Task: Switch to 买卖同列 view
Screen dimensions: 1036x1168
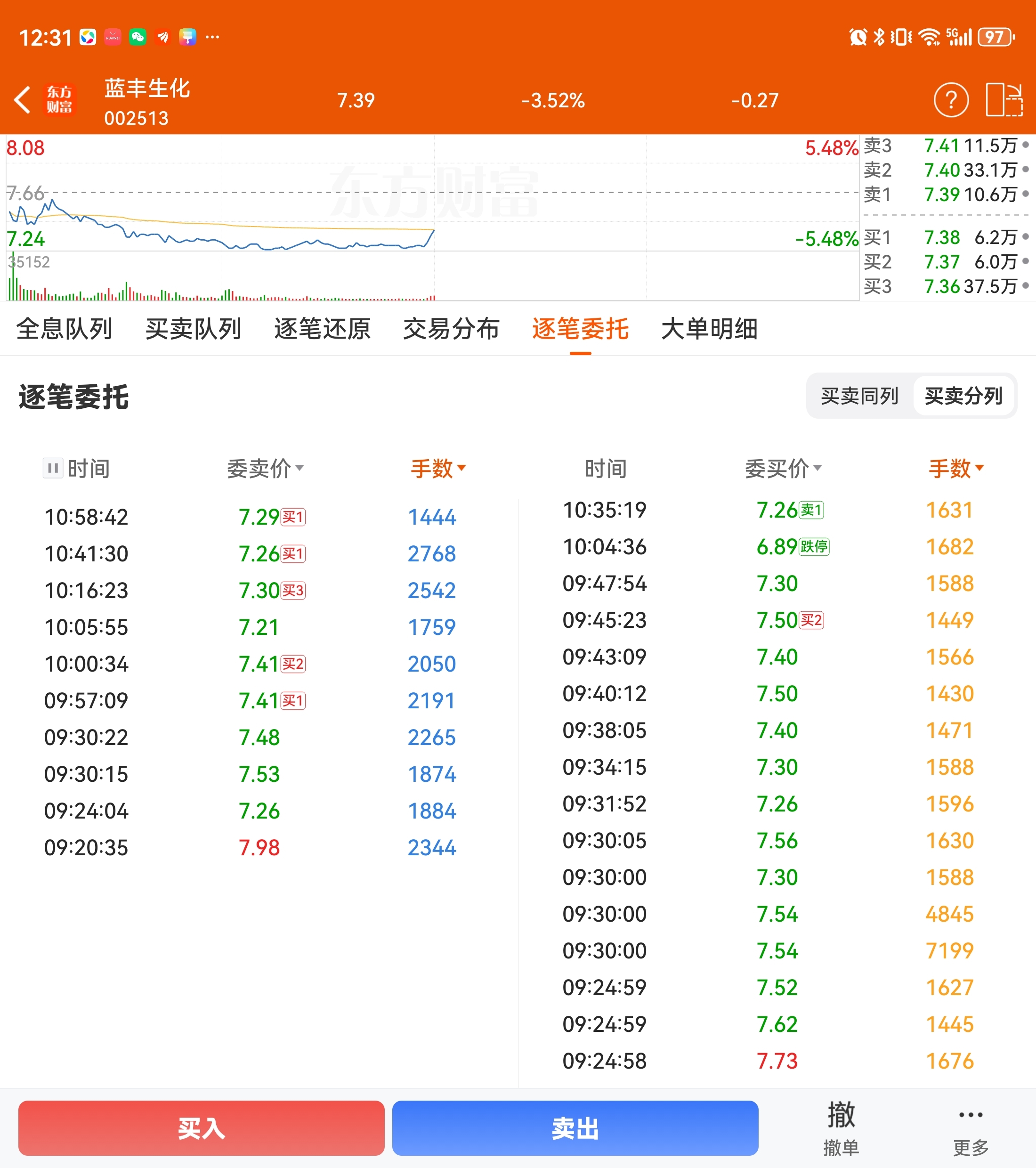Action: (859, 396)
